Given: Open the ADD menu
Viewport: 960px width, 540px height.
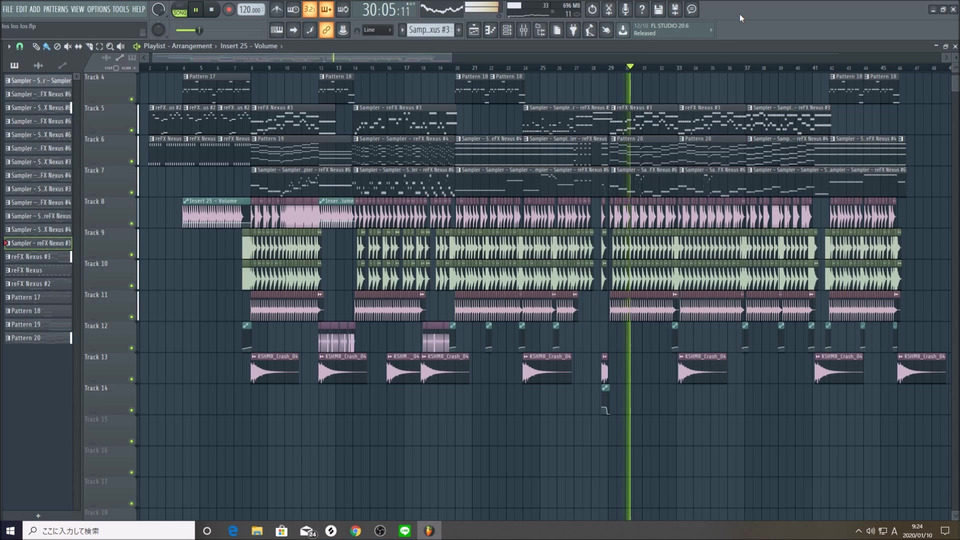Looking at the screenshot, I should (x=35, y=9).
